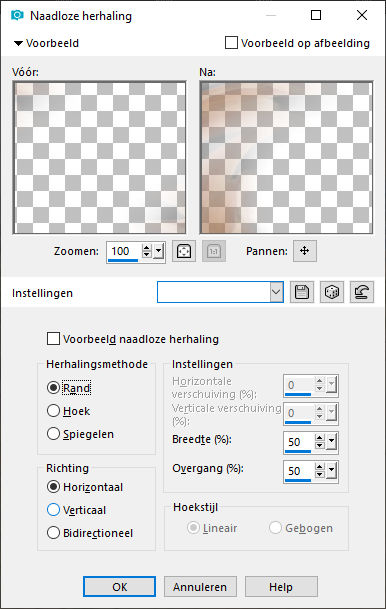Click the save preset floppy disk icon
The image size is (386, 609).
pyautogui.click(x=302, y=292)
